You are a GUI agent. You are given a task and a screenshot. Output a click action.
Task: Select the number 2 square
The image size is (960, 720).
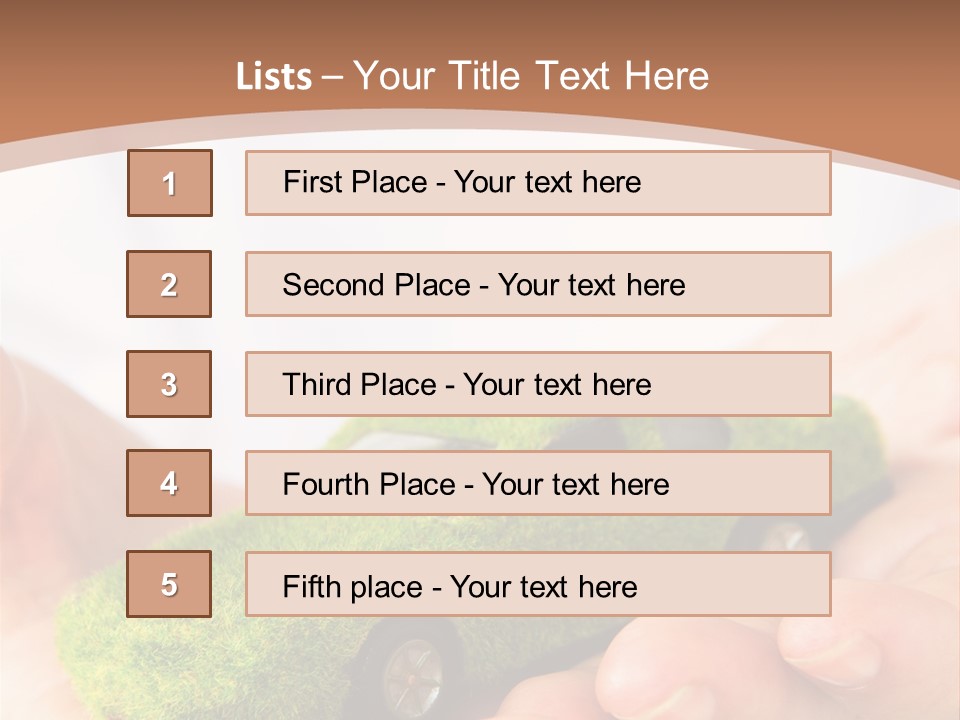169,284
